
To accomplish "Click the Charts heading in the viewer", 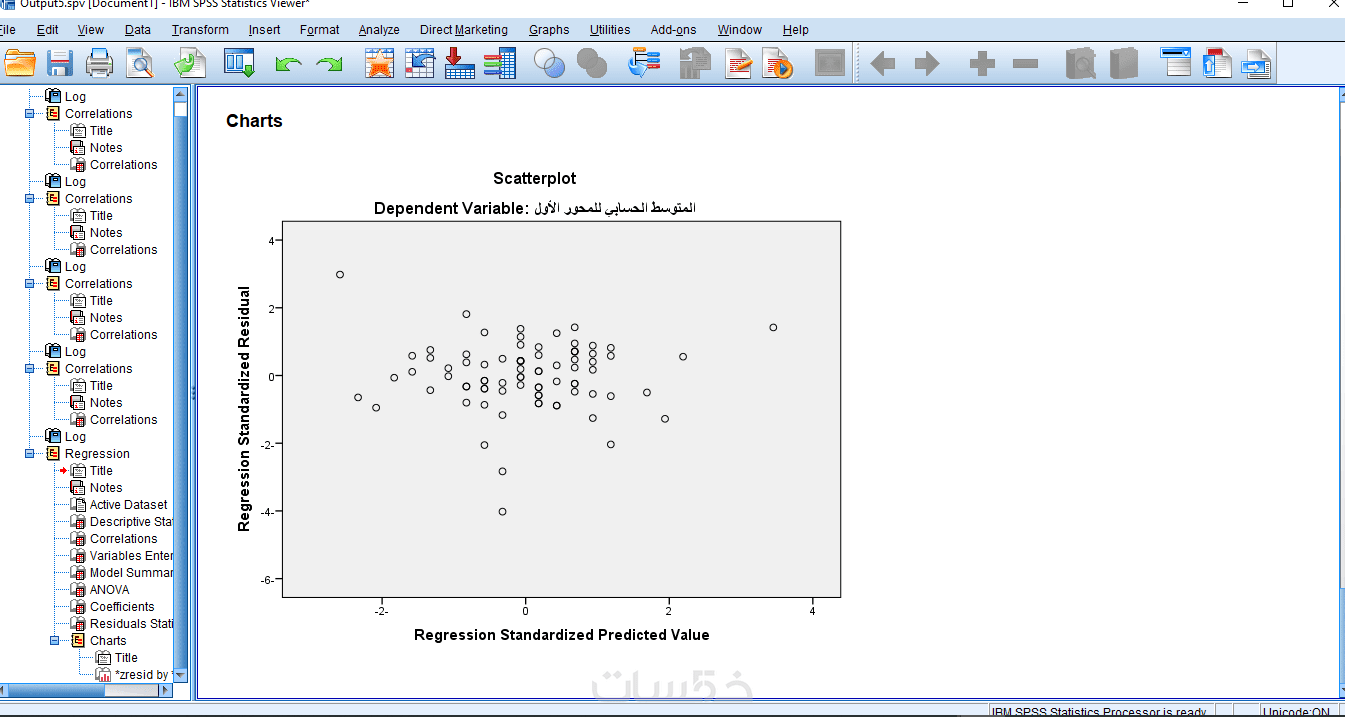I will 254,121.
